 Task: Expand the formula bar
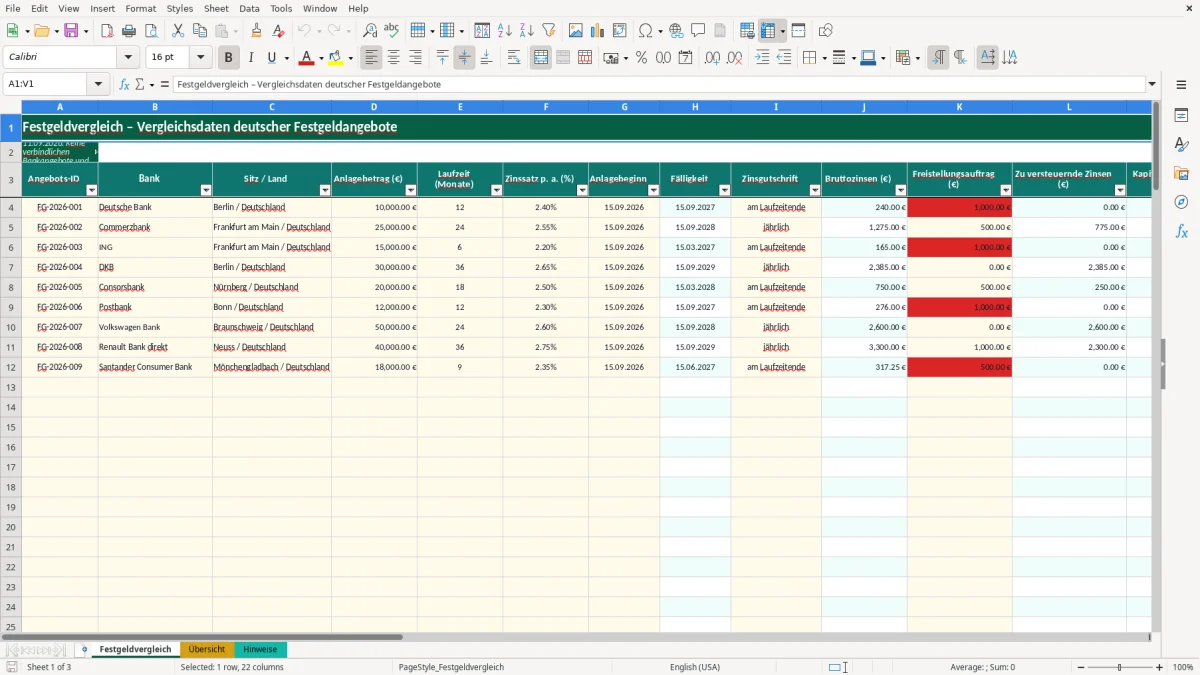click(x=1152, y=85)
